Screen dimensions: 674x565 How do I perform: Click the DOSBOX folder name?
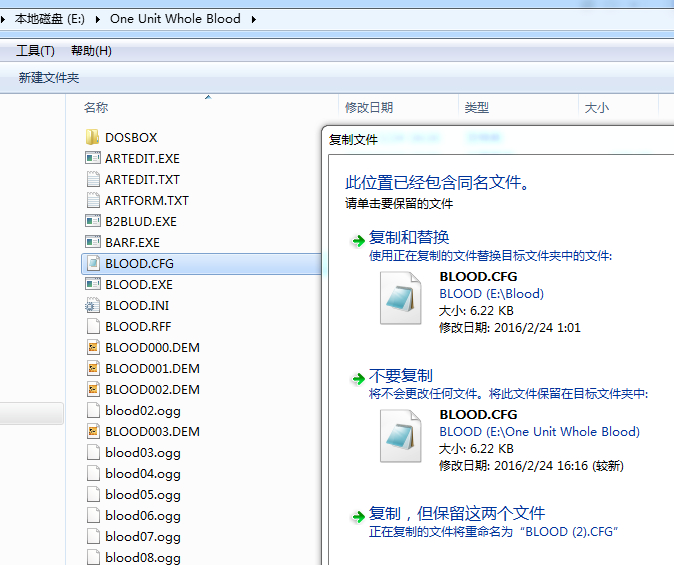[x=131, y=138]
